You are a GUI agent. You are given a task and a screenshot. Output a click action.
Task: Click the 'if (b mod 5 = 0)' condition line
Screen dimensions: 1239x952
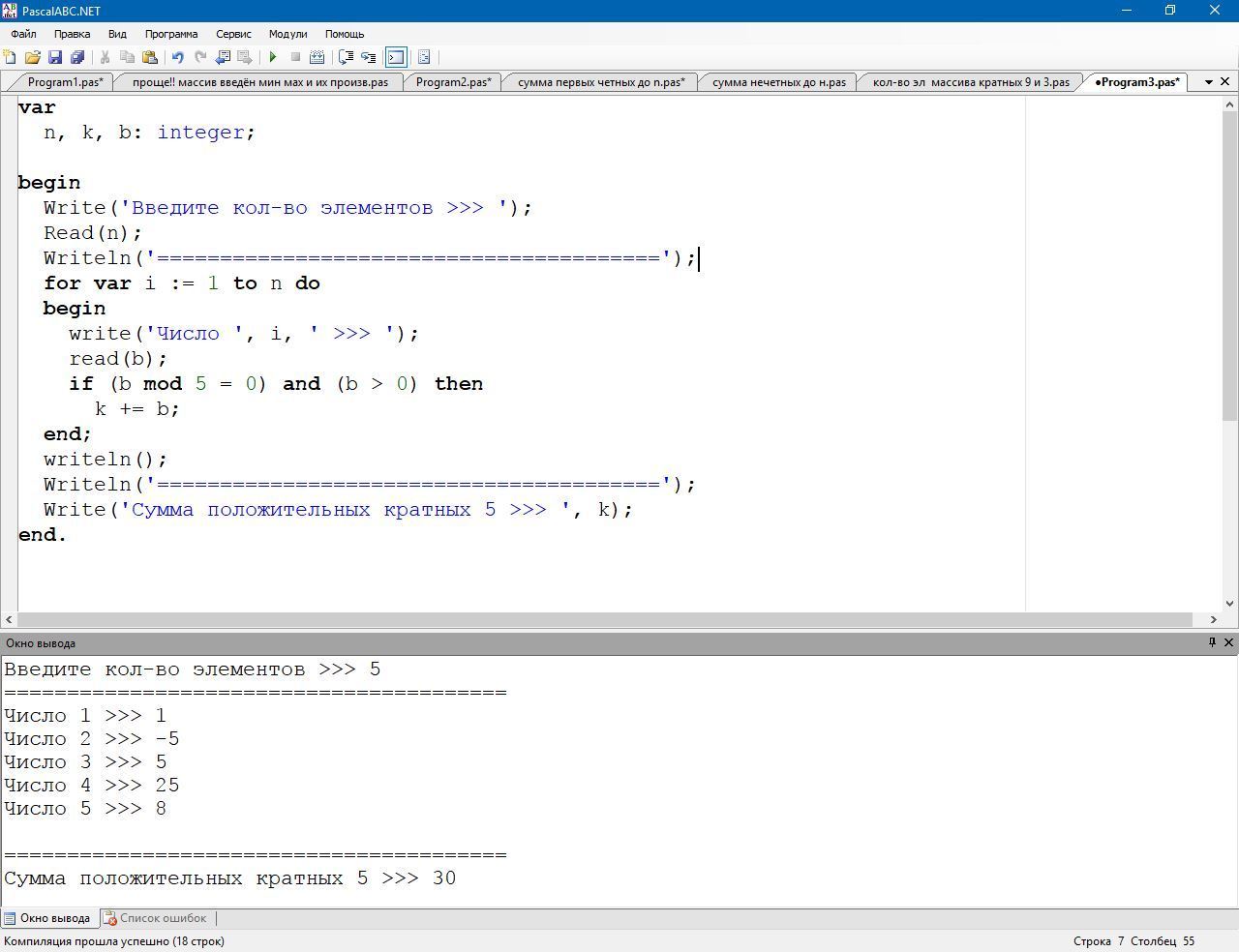tap(276, 384)
